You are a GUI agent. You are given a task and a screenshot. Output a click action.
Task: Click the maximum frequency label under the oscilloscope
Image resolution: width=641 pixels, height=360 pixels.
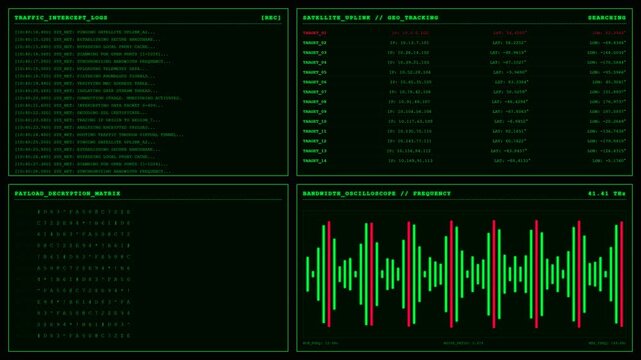607,343
